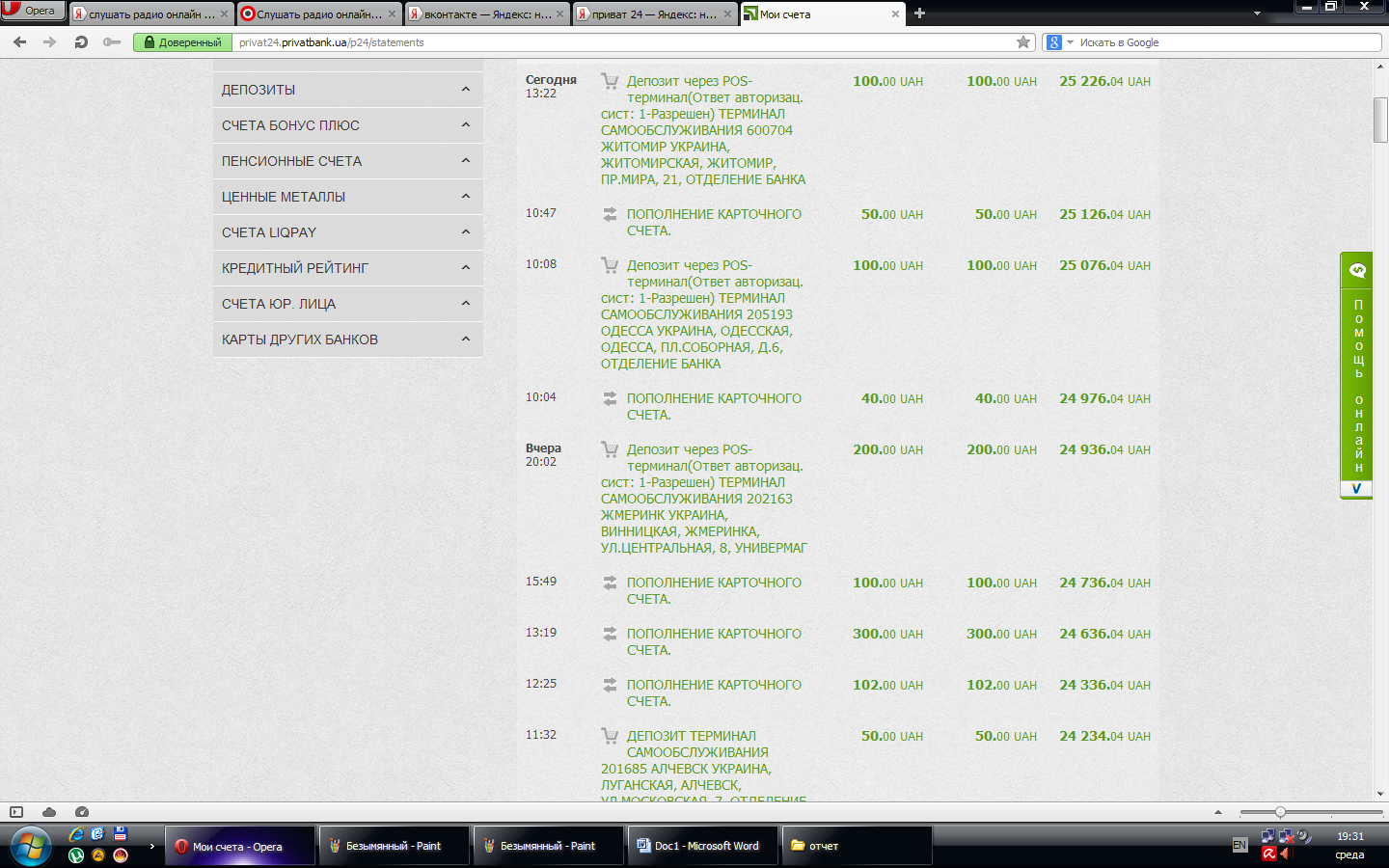Bookmark the page with the star icon
The height and width of the screenshot is (868, 1389).
pos(1023,41)
